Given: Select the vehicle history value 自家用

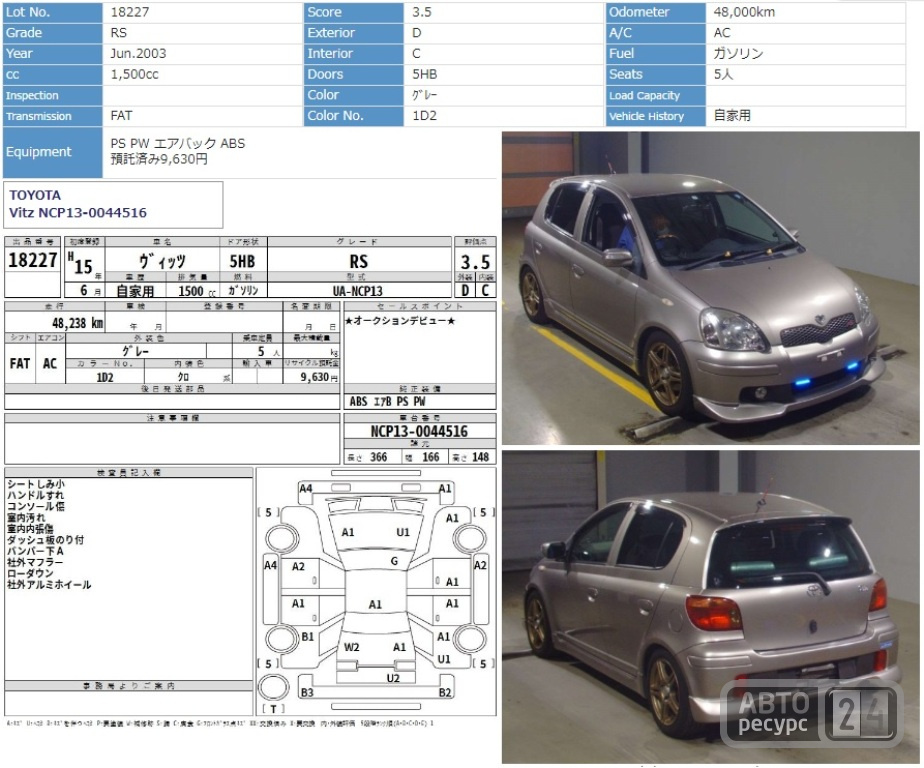Looking at the screenshot, I should [732, 116].
